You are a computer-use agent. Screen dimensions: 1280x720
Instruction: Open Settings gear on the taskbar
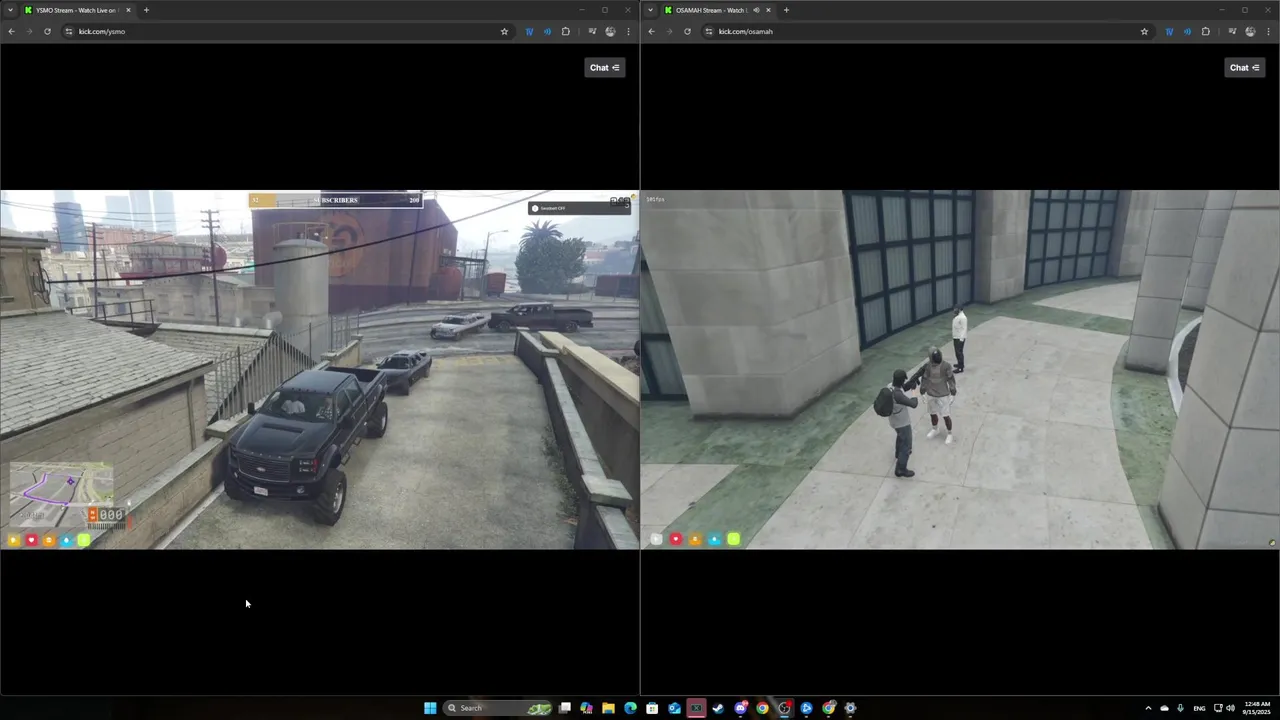851,708
